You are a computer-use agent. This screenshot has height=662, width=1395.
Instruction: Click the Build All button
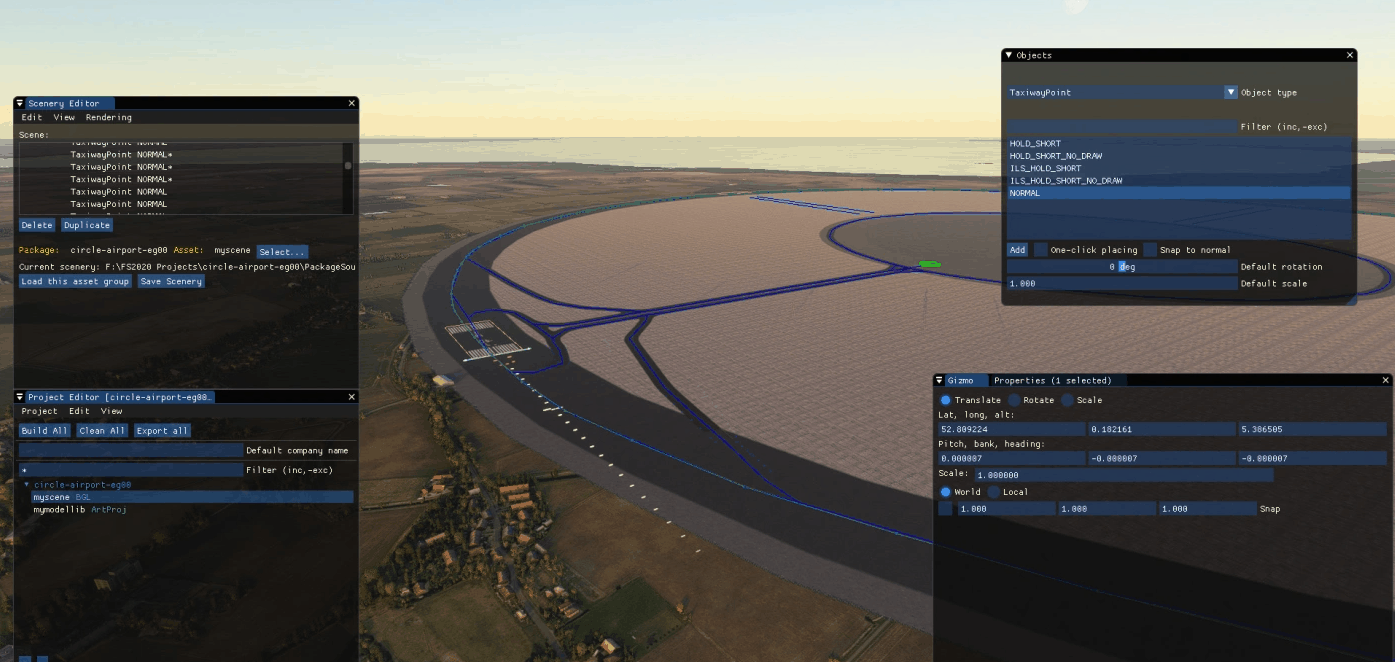45,431
